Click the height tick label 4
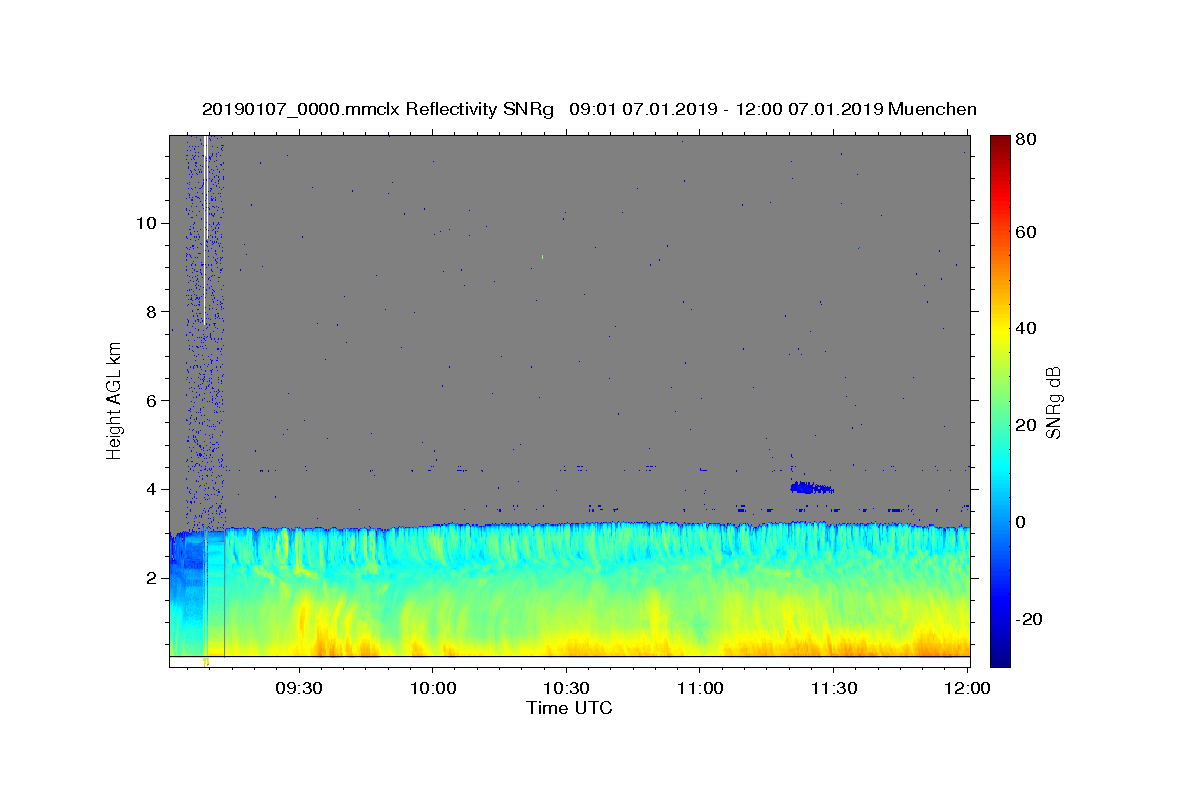 (x=150, y=489)
